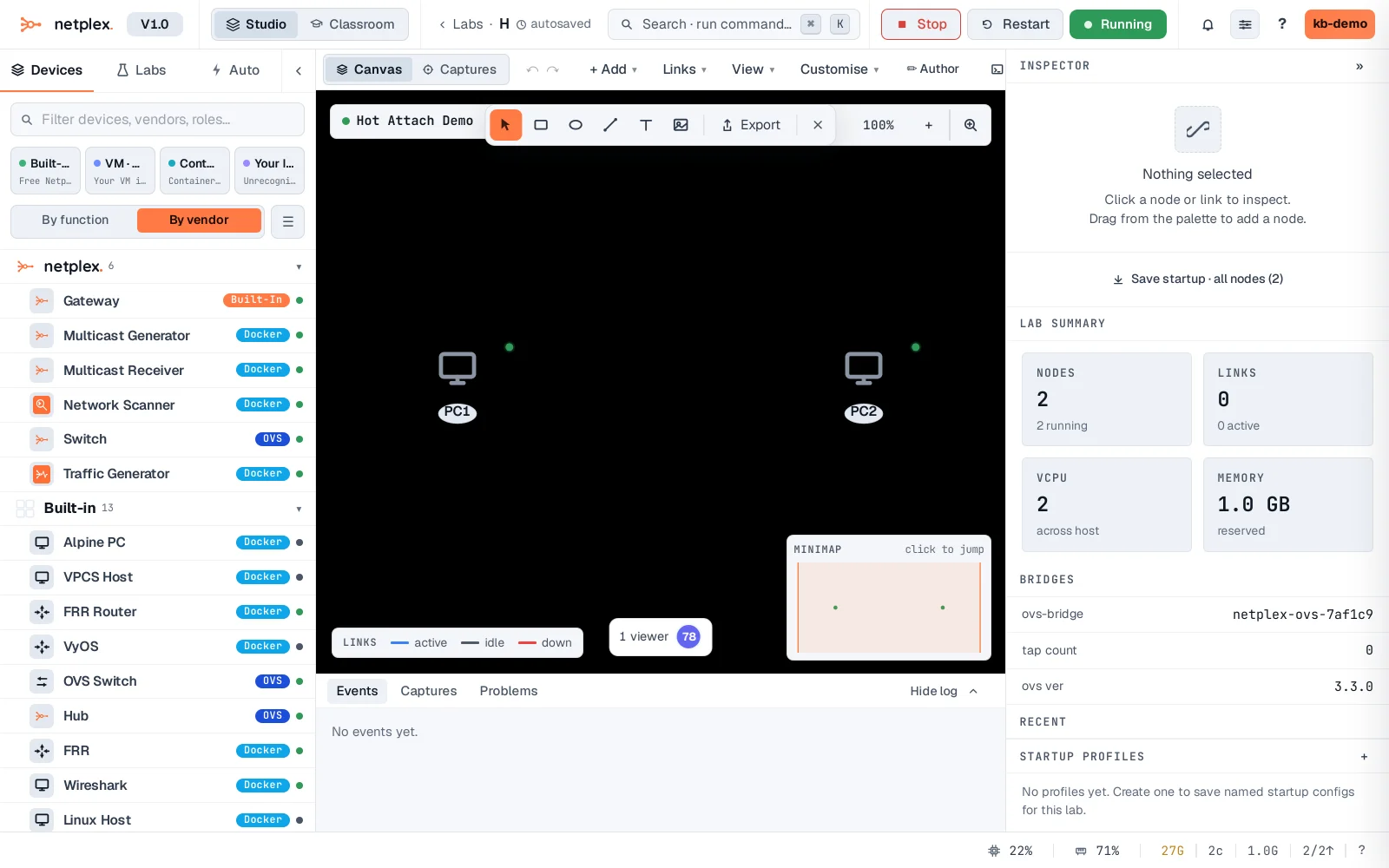This screenshot has width=1389, height=868.
Task: Open the Customise dropdown menu
Action: click(x=839, y=69)
